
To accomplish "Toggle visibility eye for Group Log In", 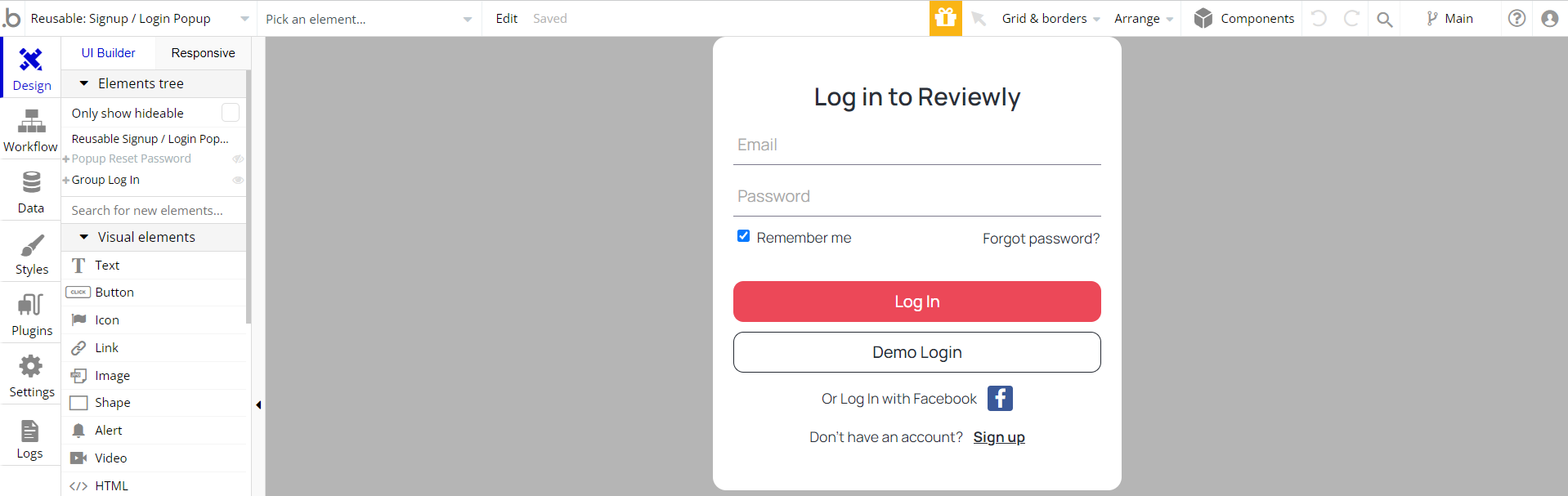I will pos(238,180).
